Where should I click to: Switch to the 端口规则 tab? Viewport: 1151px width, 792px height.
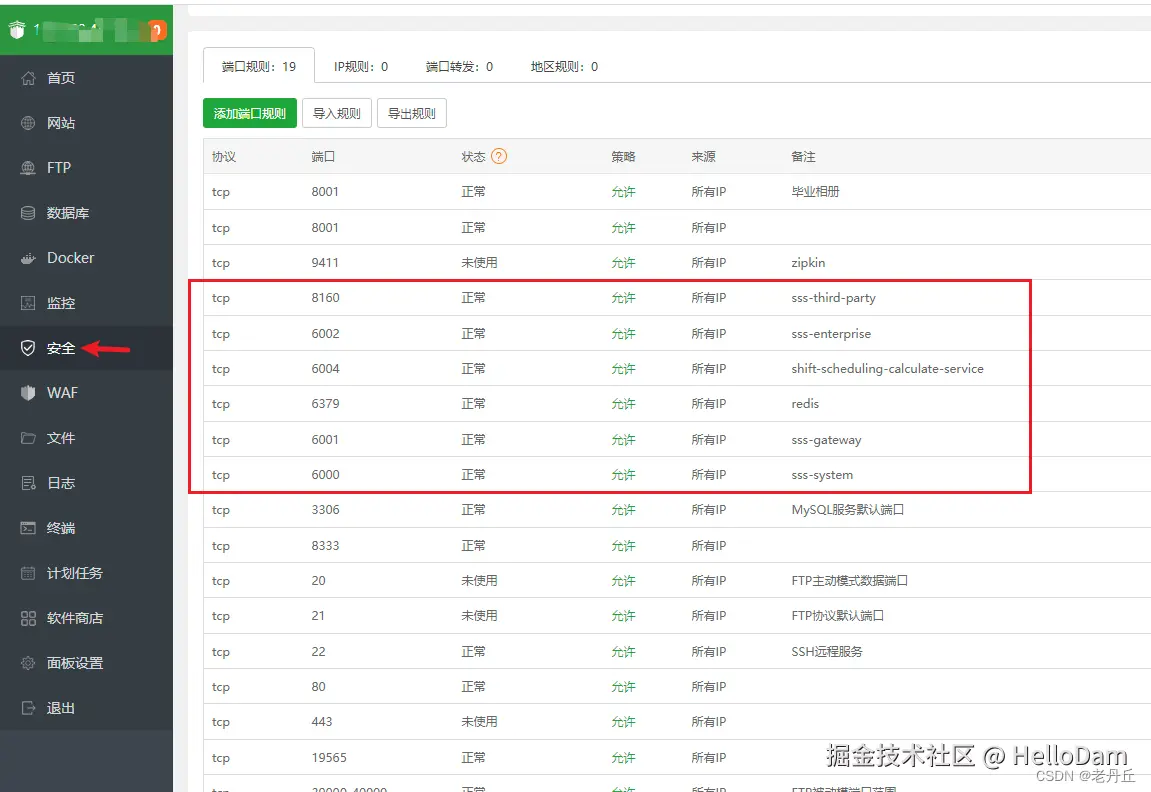pyautogui.click(x=259, y=66)
